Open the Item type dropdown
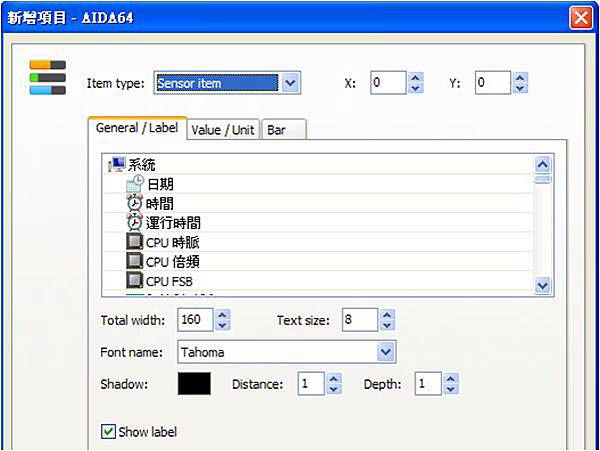This screenshot has height=451, width=600. [x=290, y=83]
